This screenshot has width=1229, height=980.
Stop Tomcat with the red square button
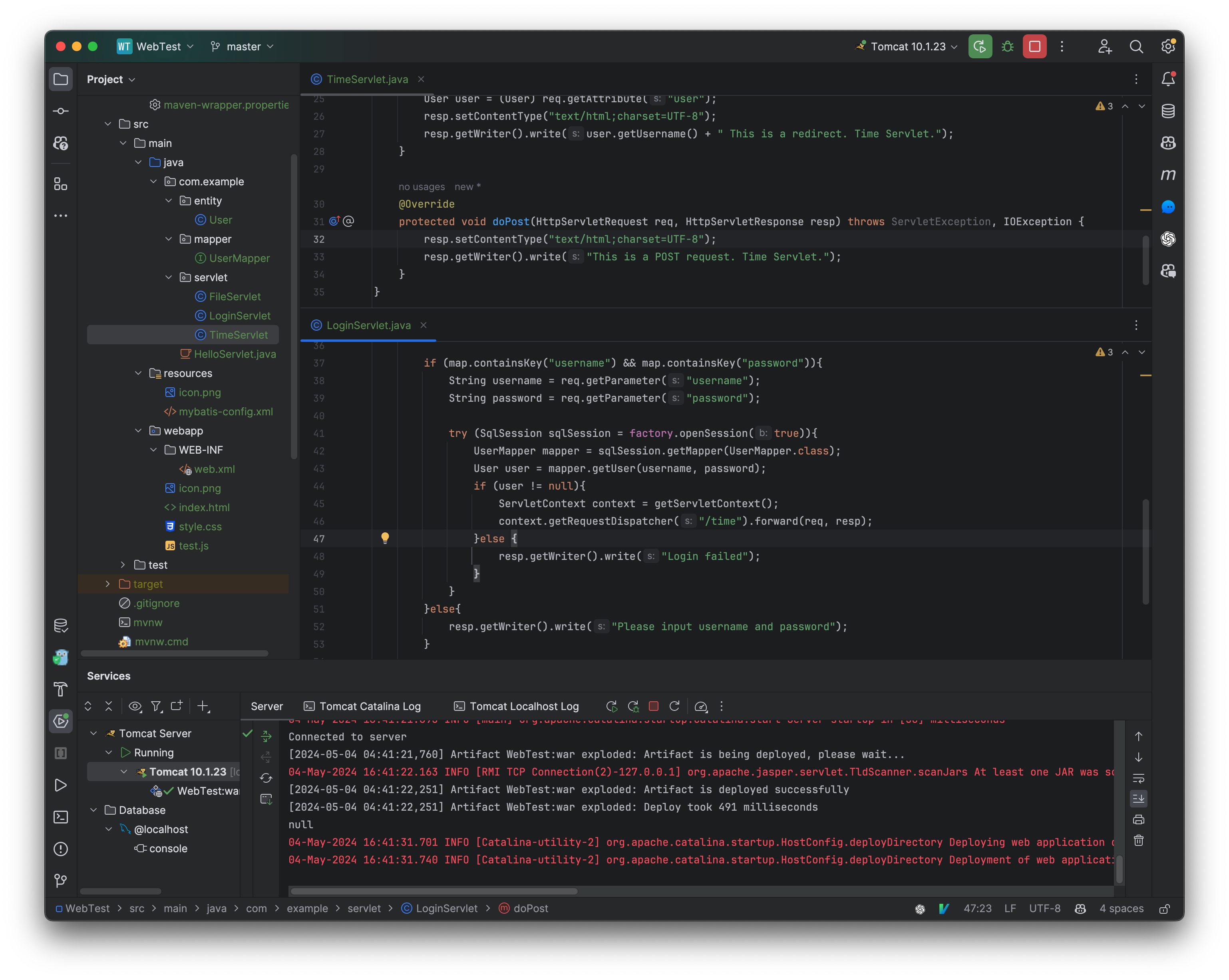(1034, 47)
